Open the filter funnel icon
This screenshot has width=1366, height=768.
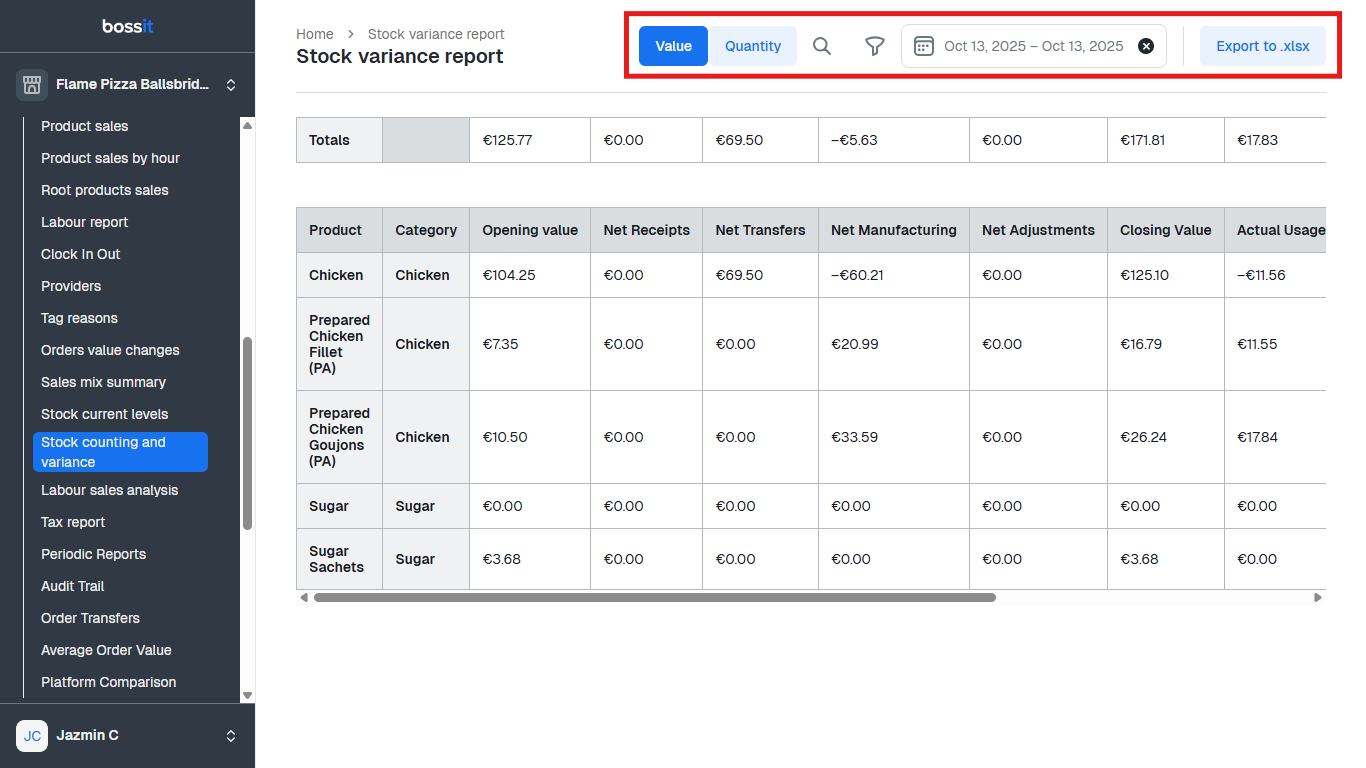874,46
